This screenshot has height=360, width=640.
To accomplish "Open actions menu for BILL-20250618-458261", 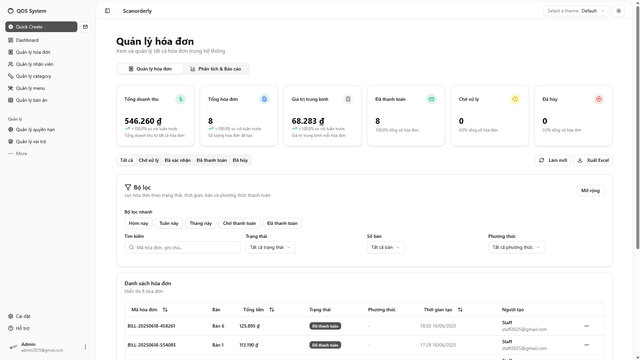I will coord(587,326).
